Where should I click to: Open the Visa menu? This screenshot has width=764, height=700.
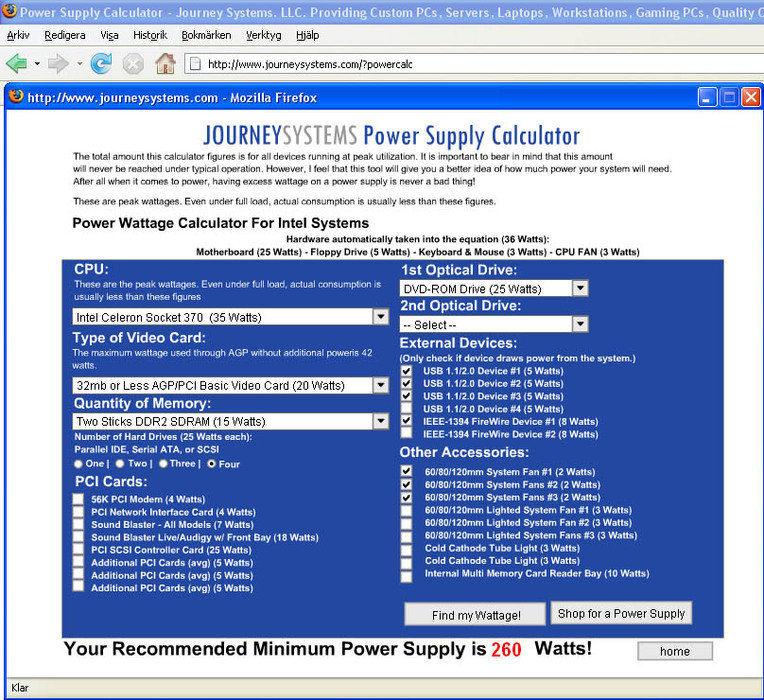[109, 36]
